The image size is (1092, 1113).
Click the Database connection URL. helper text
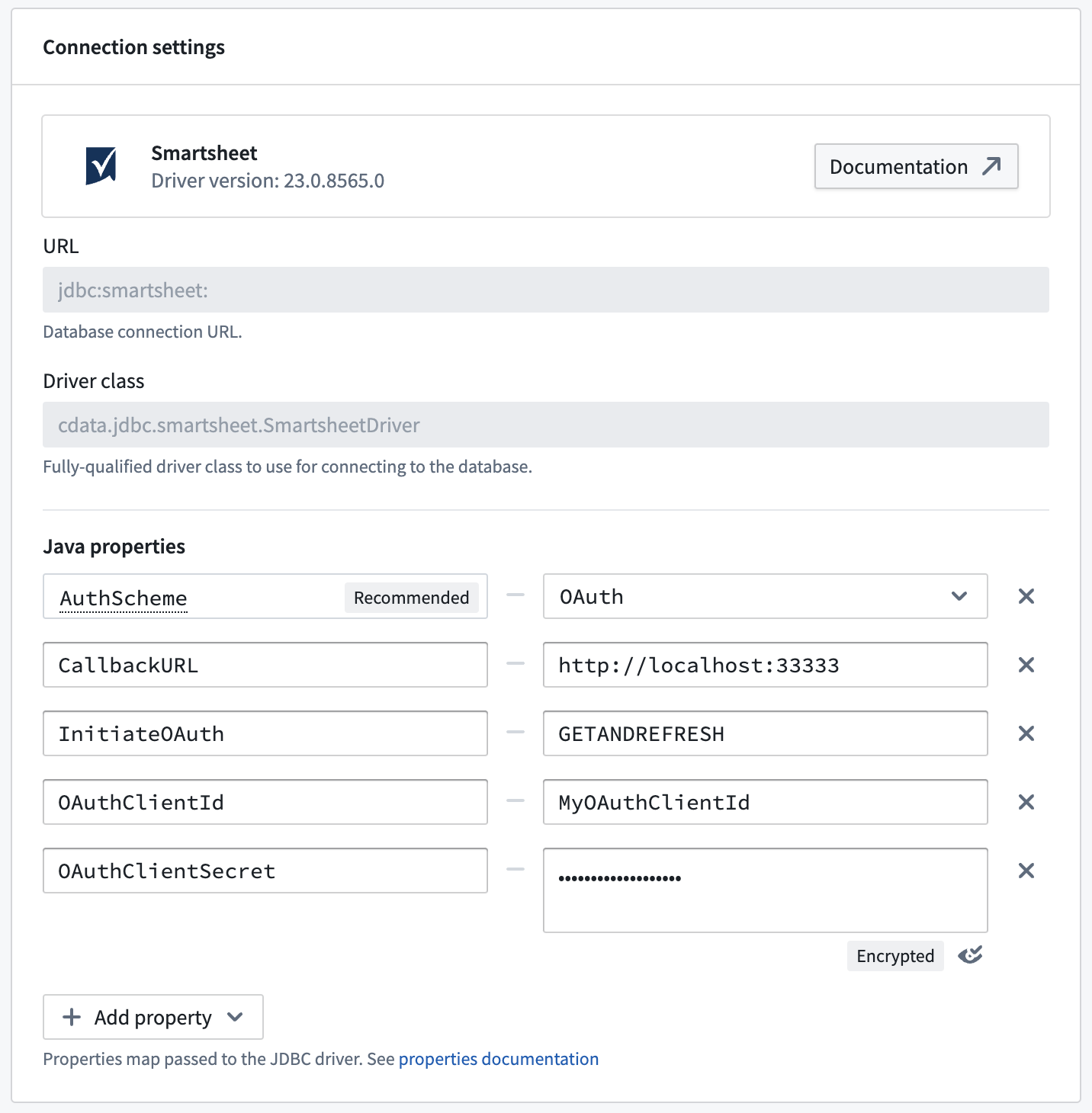pyautogui.click(x=143, y=332)
